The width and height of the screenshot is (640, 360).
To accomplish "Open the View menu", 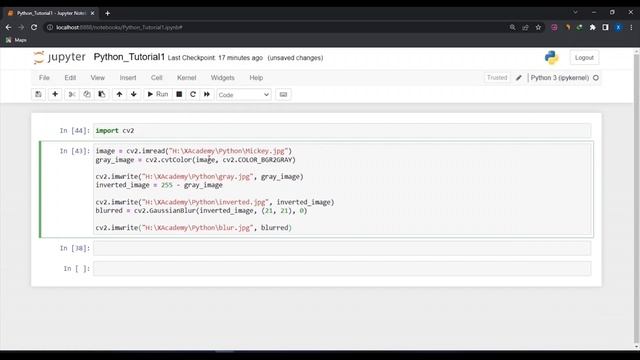I will click(x=98, y=78).
